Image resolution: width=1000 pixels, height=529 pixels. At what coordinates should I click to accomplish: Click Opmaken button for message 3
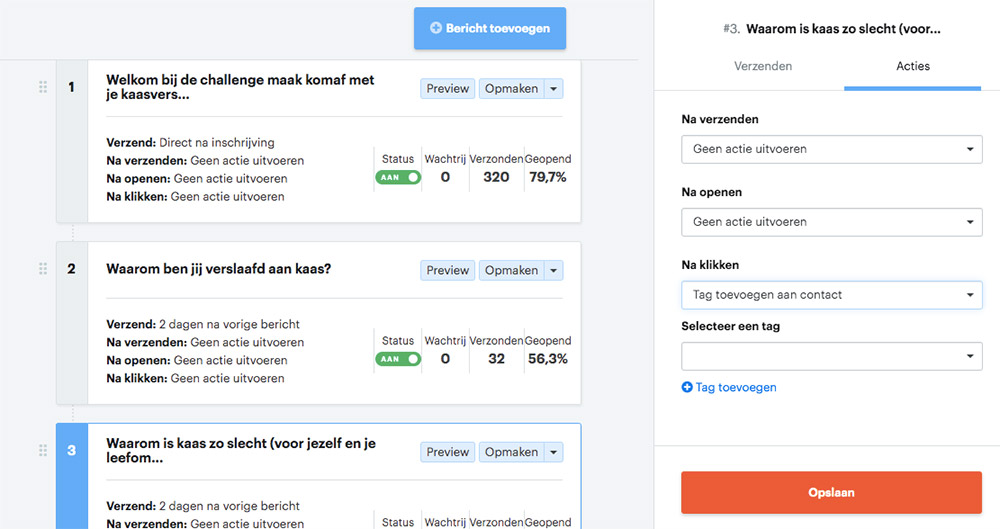tap(511, 452)
